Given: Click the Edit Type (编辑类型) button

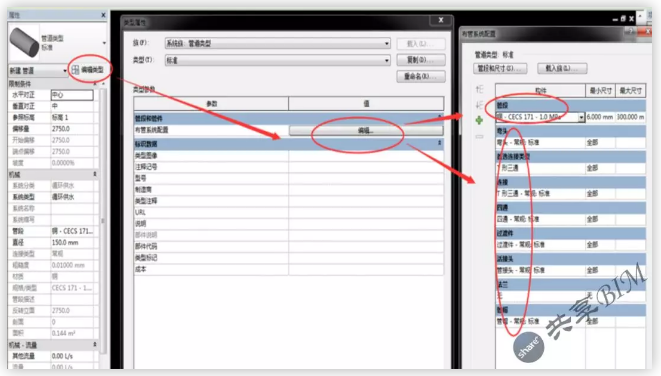Looking at the screenshot, I should point(88,70).
